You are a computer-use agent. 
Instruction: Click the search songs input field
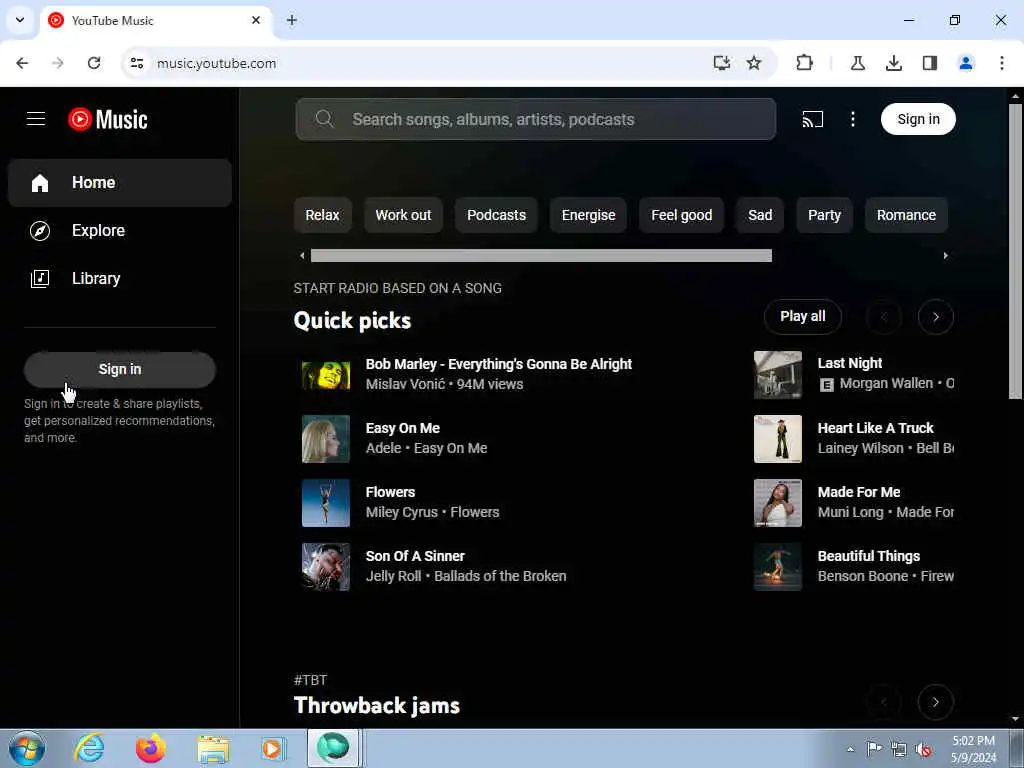536,119
